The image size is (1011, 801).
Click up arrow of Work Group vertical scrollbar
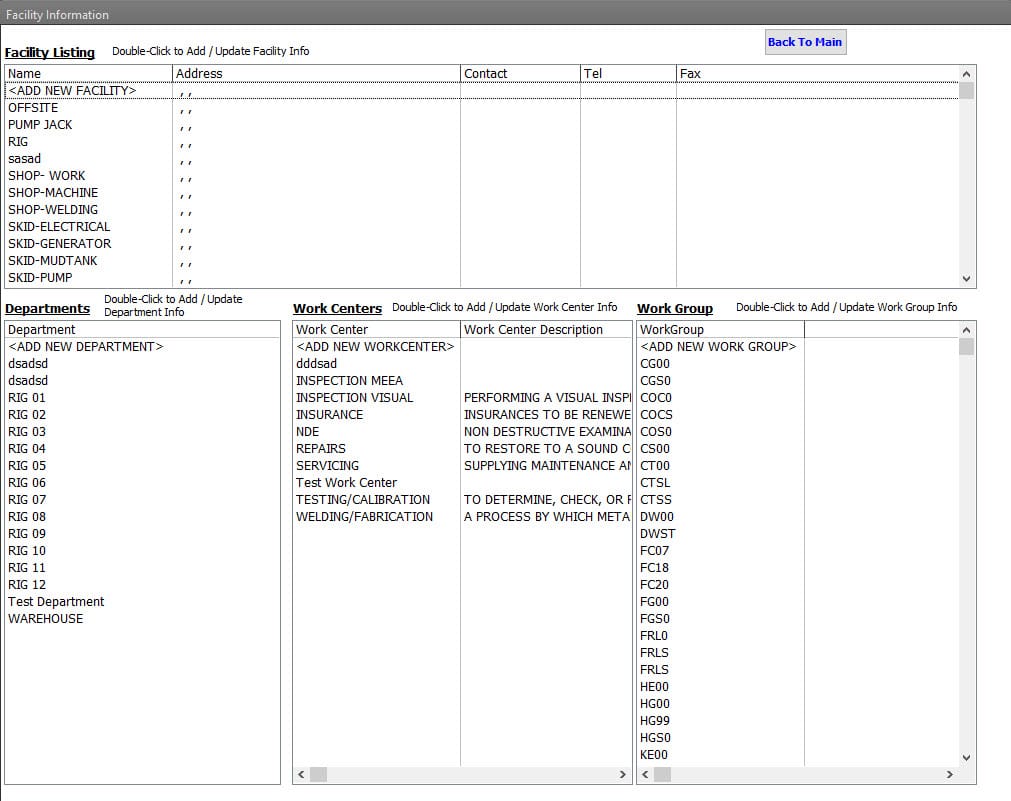[x=967, y=330]
